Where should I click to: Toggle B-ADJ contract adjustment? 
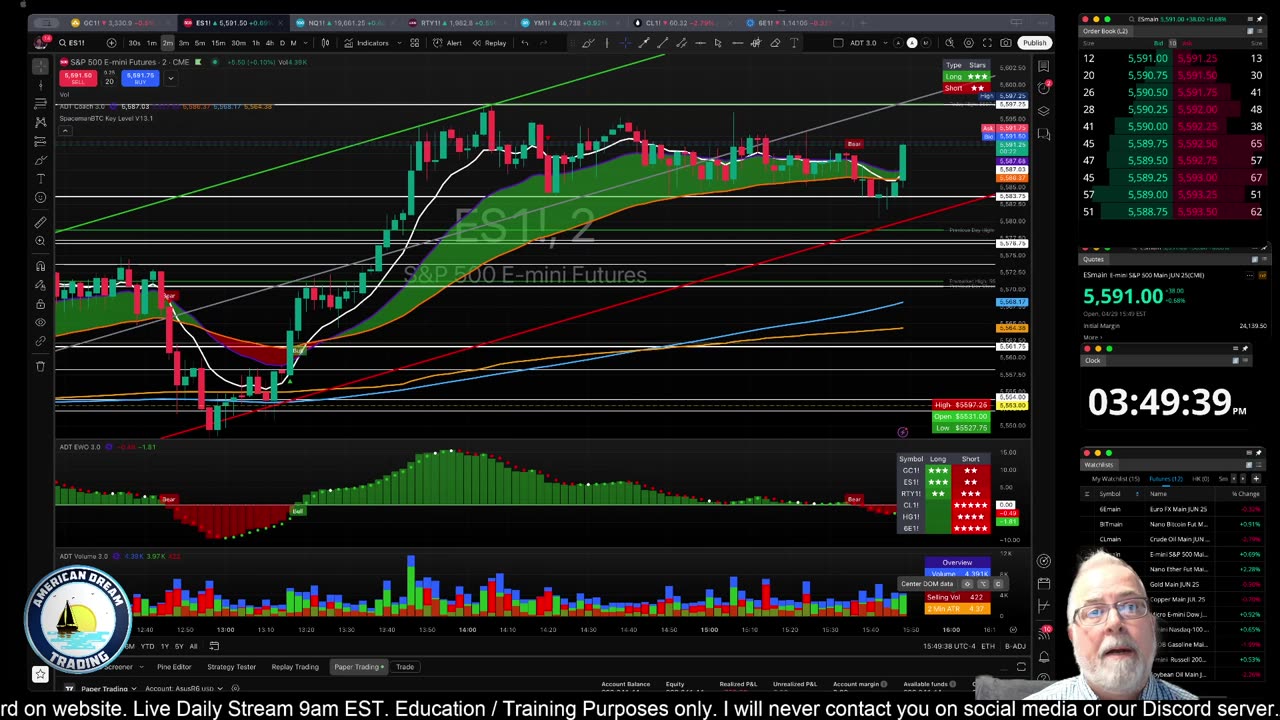coord(1015,646)
